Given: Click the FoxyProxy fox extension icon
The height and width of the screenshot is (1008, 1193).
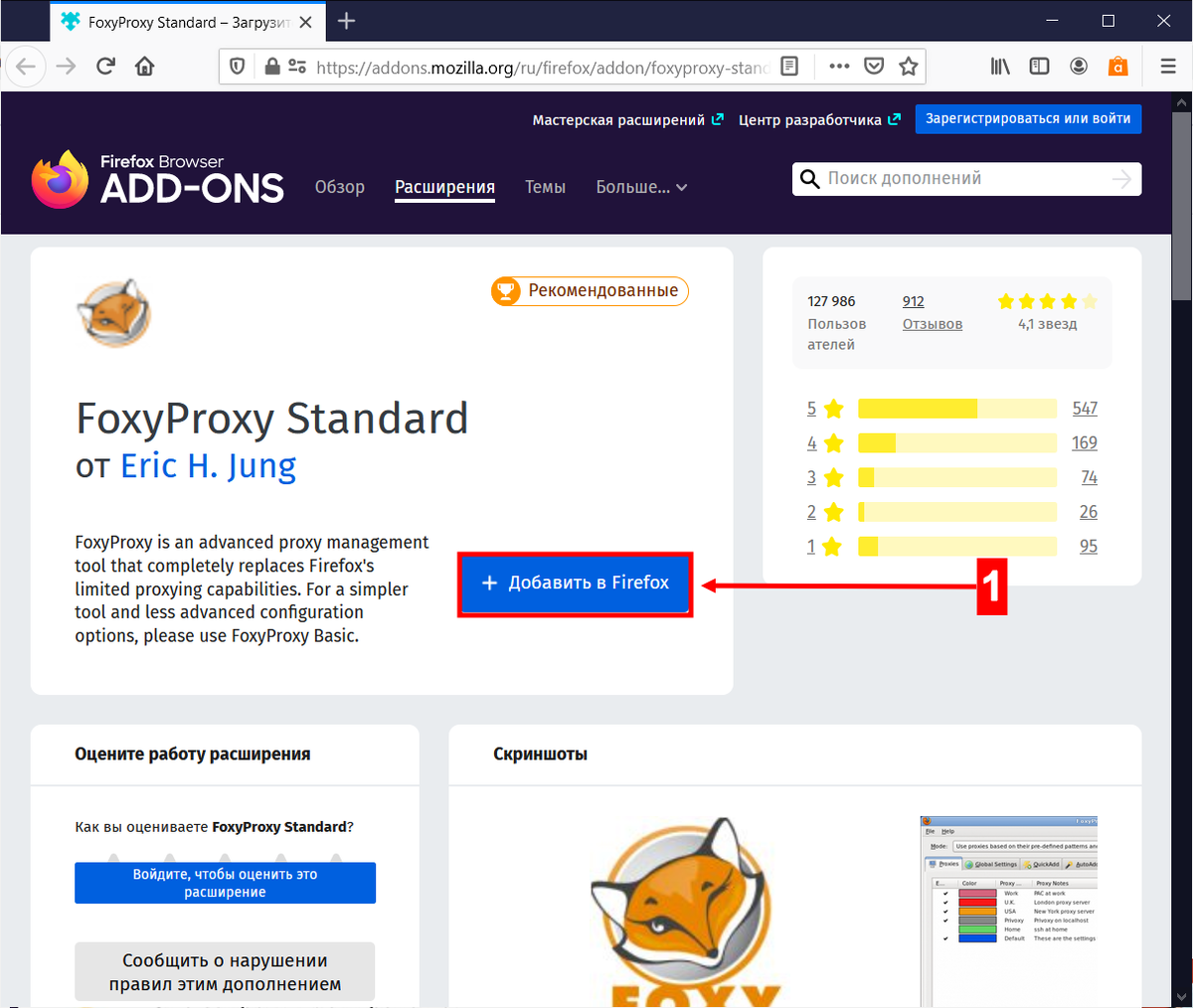Looking at the screenshot, I should (x=113, y=313).
